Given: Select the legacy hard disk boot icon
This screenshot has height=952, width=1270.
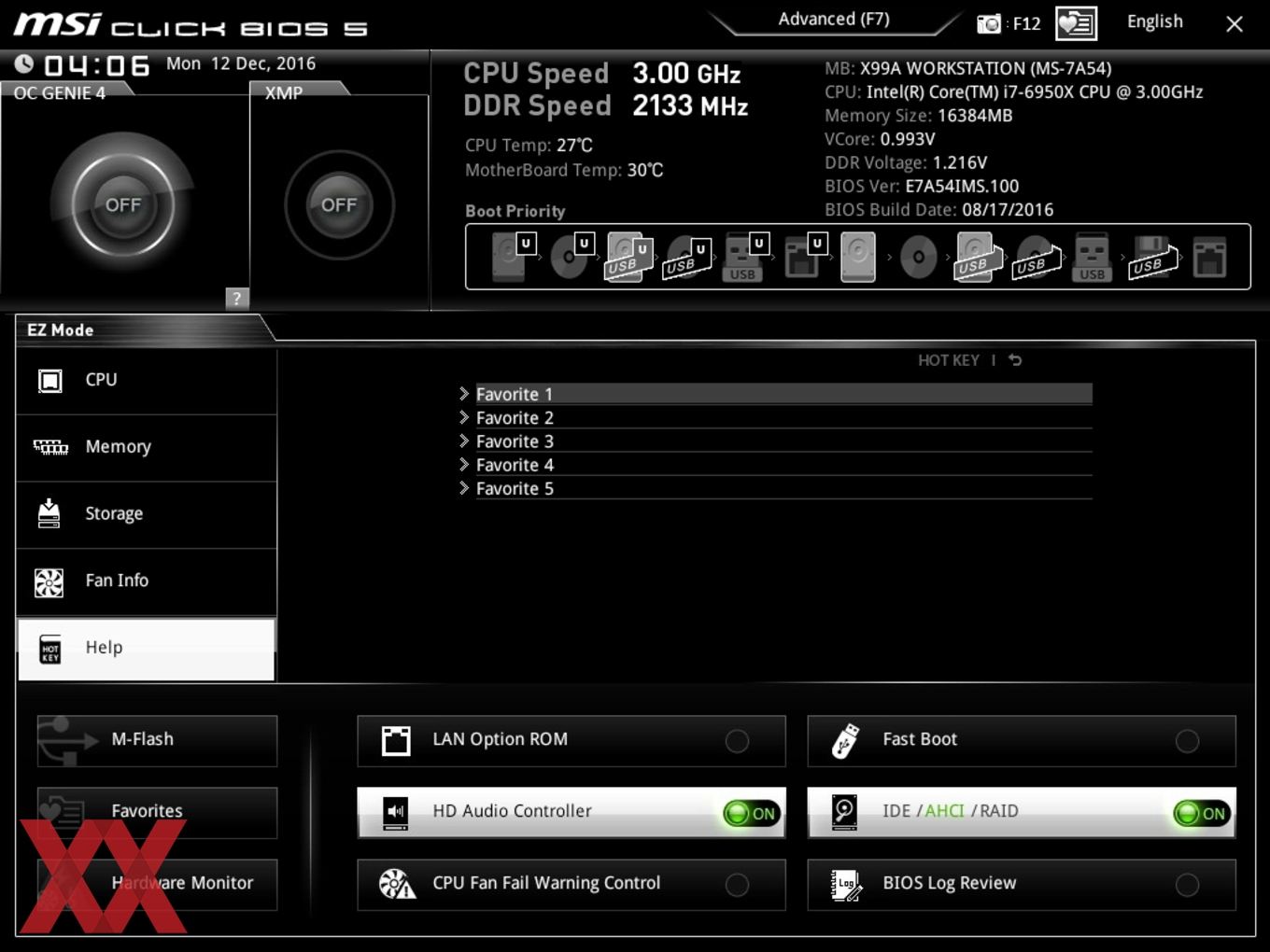Looking at the screenshot, I should point(858,257).
